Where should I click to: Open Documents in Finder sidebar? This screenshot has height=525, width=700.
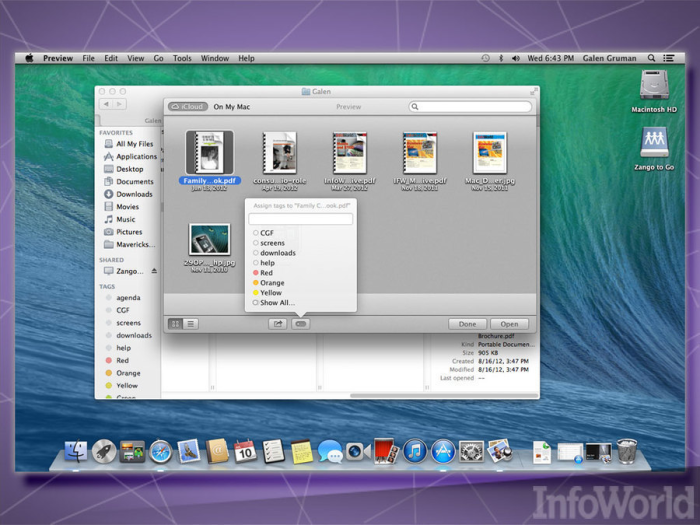[129, 181]
